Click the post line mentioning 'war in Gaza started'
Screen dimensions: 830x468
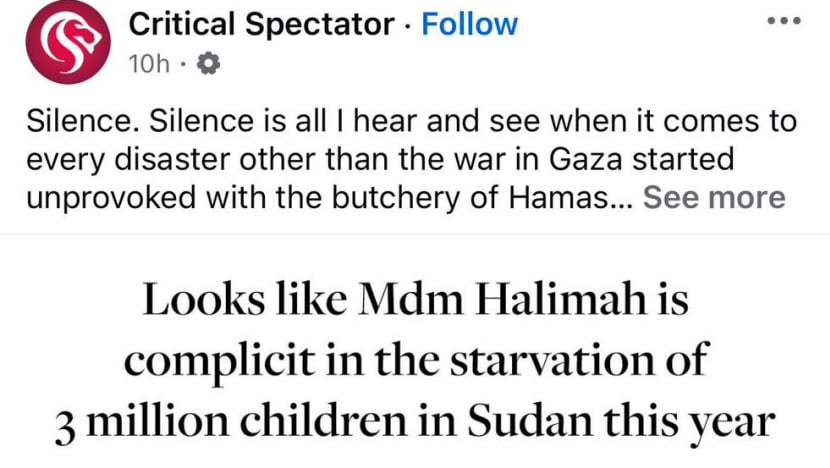(x=380, y=159)
